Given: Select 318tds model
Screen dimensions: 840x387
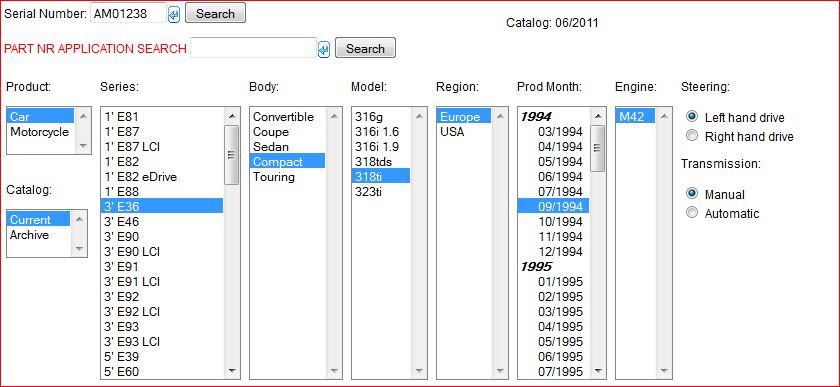Looking at the screenshot, I should click(x=381, y=161).
